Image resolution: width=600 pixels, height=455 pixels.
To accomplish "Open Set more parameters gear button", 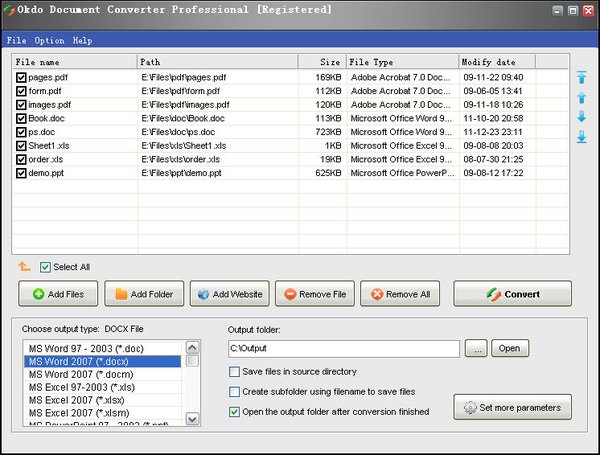I will click(x=513, y=407).
